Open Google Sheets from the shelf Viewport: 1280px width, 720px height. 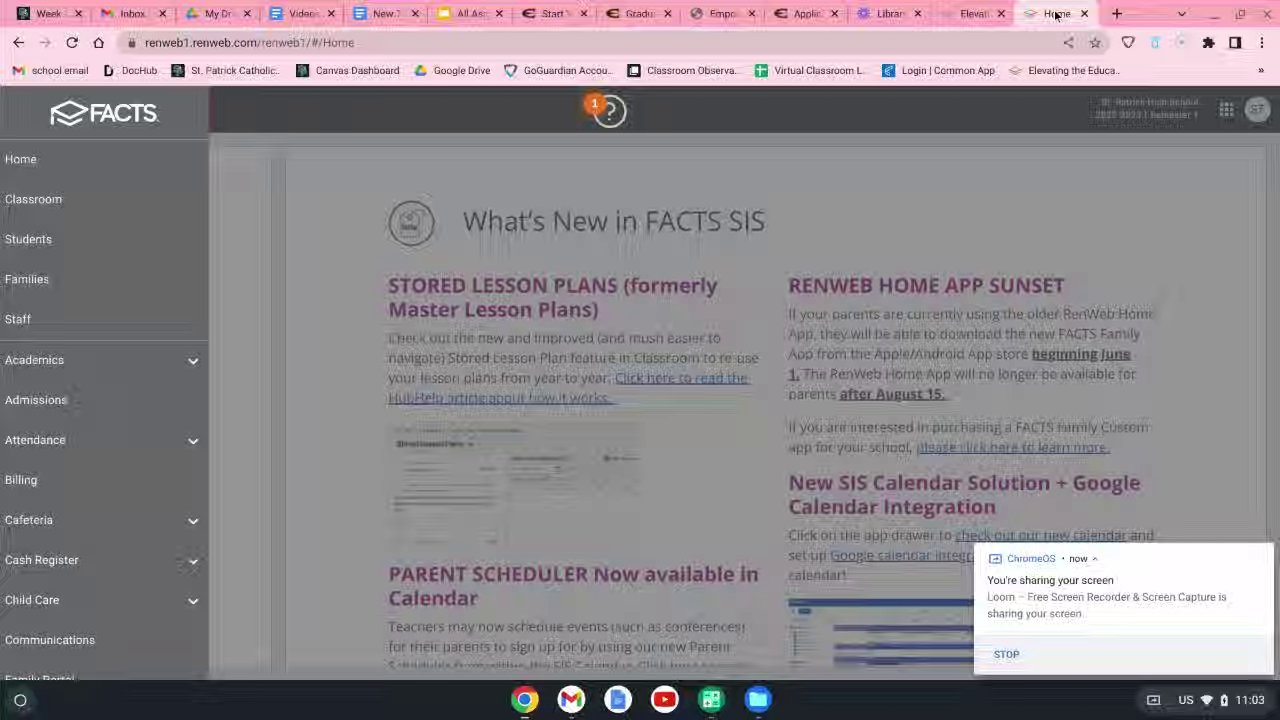click(x=711, y=700)
